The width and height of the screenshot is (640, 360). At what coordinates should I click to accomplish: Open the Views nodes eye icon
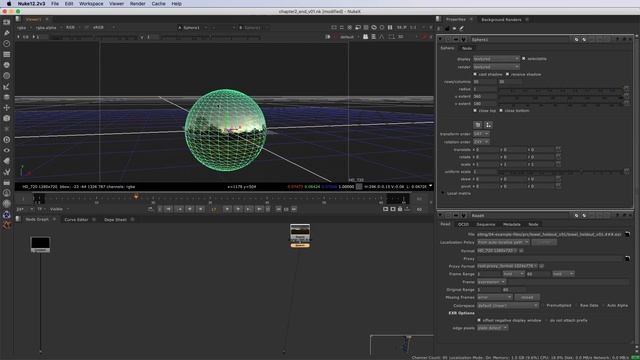7,150
